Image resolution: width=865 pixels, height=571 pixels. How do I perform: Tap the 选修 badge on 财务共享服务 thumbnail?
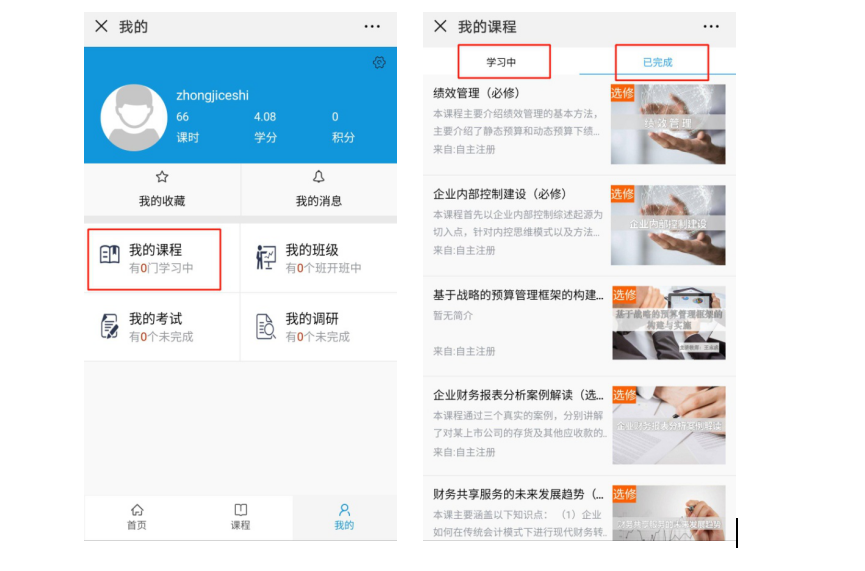click(x=624, y=494)
